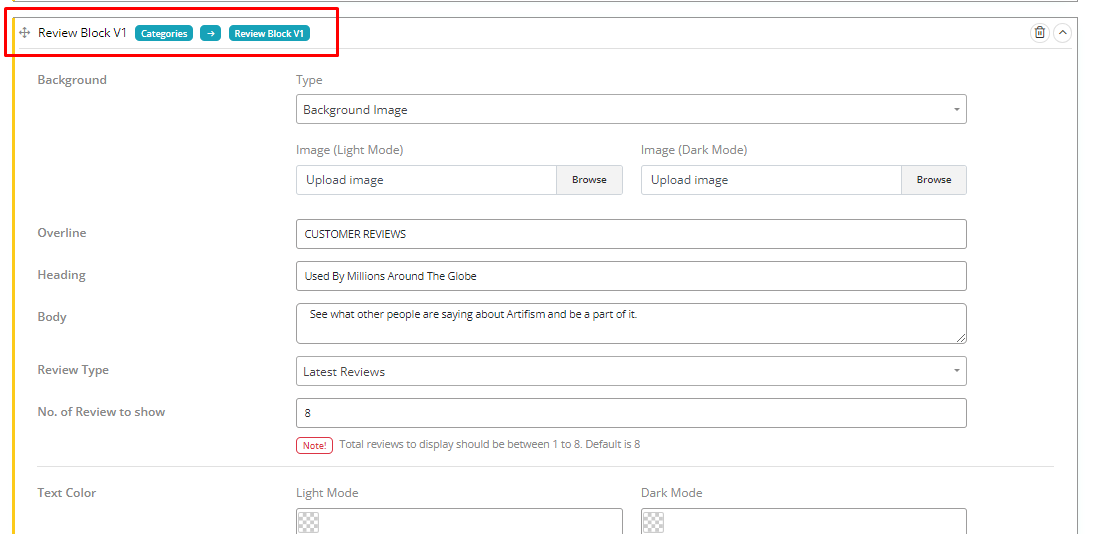Click the No. of Review to show field
Screen dimensions: 1098x534
pos(631,413)
